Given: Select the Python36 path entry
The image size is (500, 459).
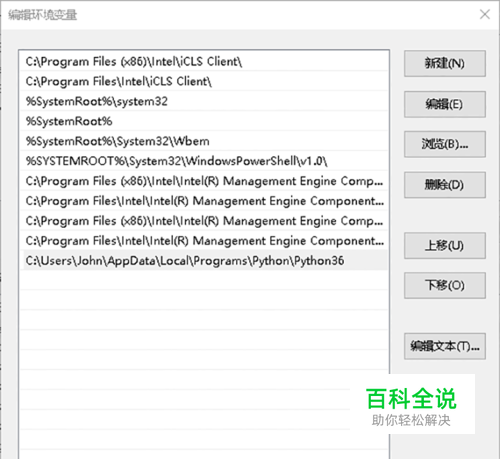Looking at the screenshot, I should pos(204,261).
